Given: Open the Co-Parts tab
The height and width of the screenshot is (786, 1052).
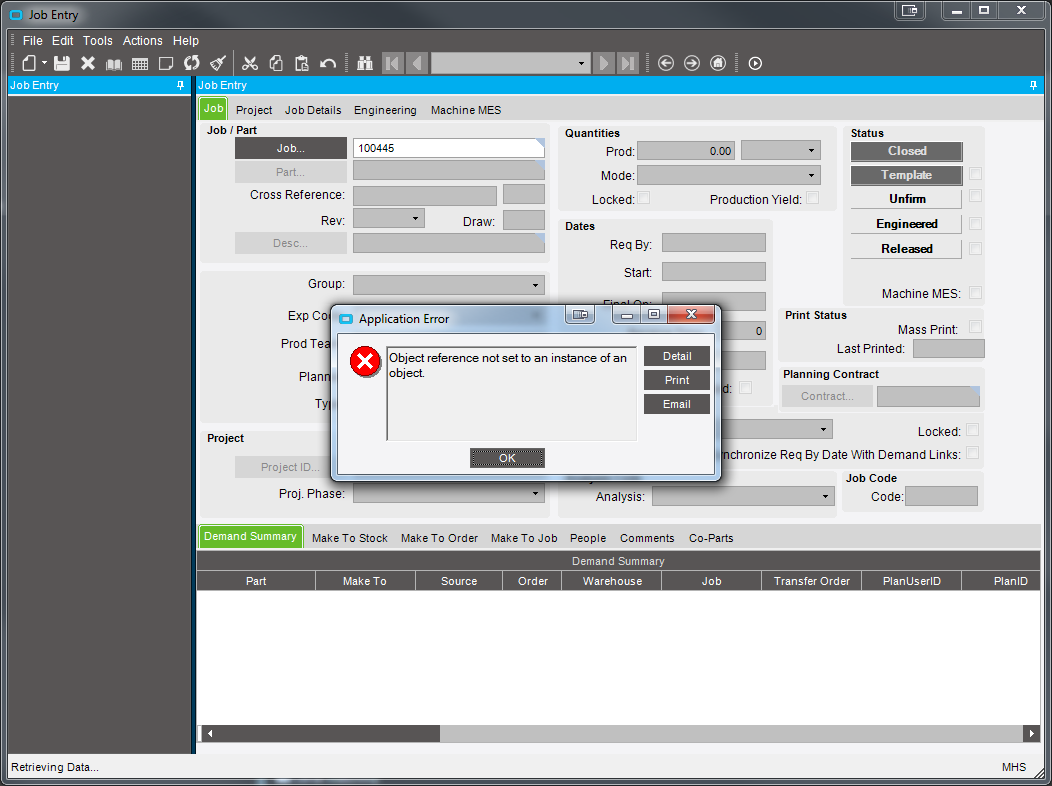Looking at the screenshot, I should point(711,538).
